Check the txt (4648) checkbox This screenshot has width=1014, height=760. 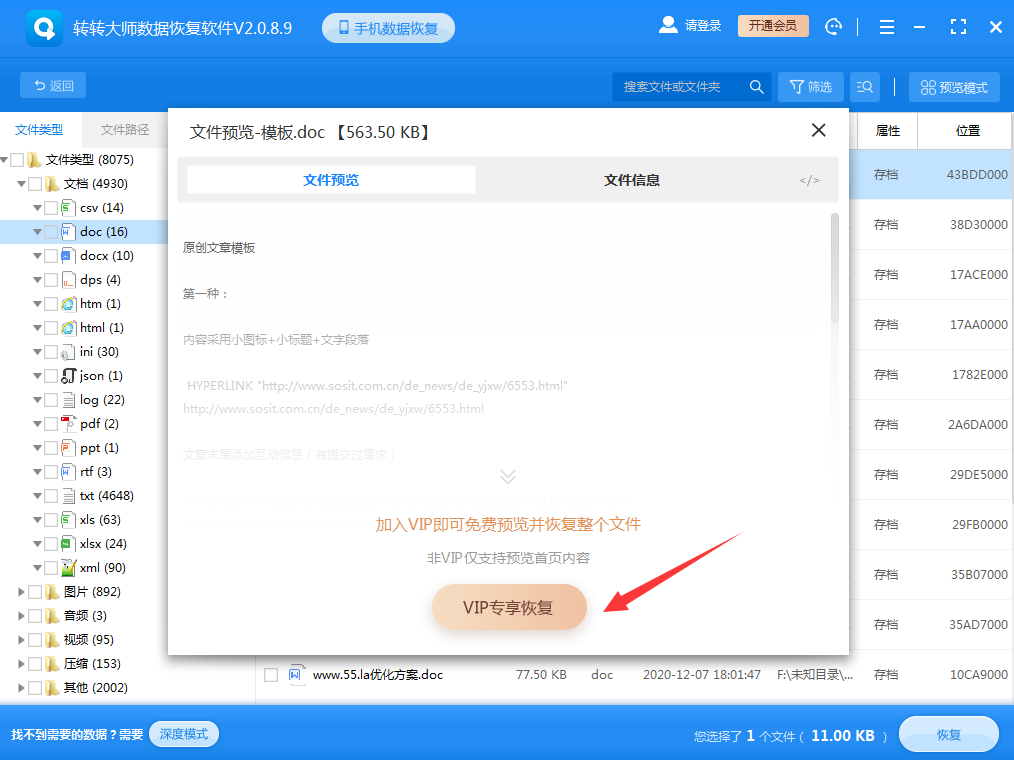click(51, 495)
